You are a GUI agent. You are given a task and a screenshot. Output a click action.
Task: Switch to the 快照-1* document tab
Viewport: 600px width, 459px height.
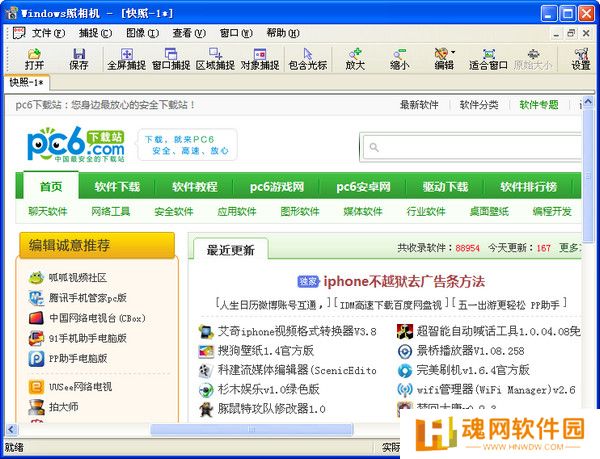(27, 83)
